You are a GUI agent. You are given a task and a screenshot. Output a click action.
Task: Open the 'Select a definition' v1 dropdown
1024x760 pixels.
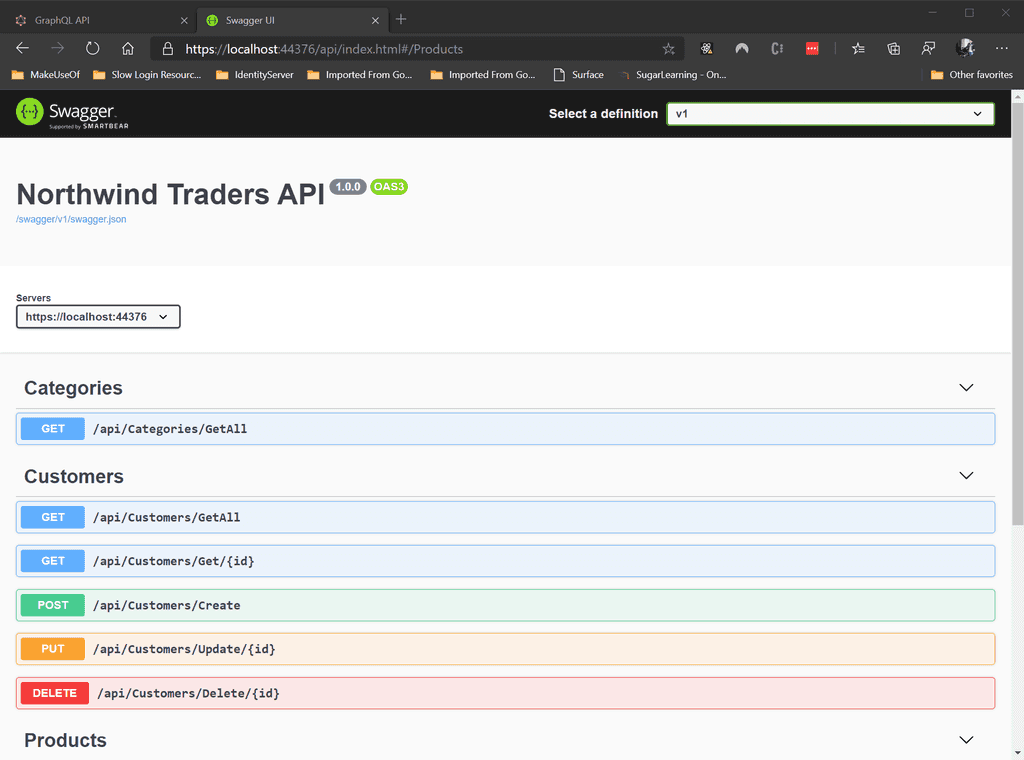pos(830,113)
